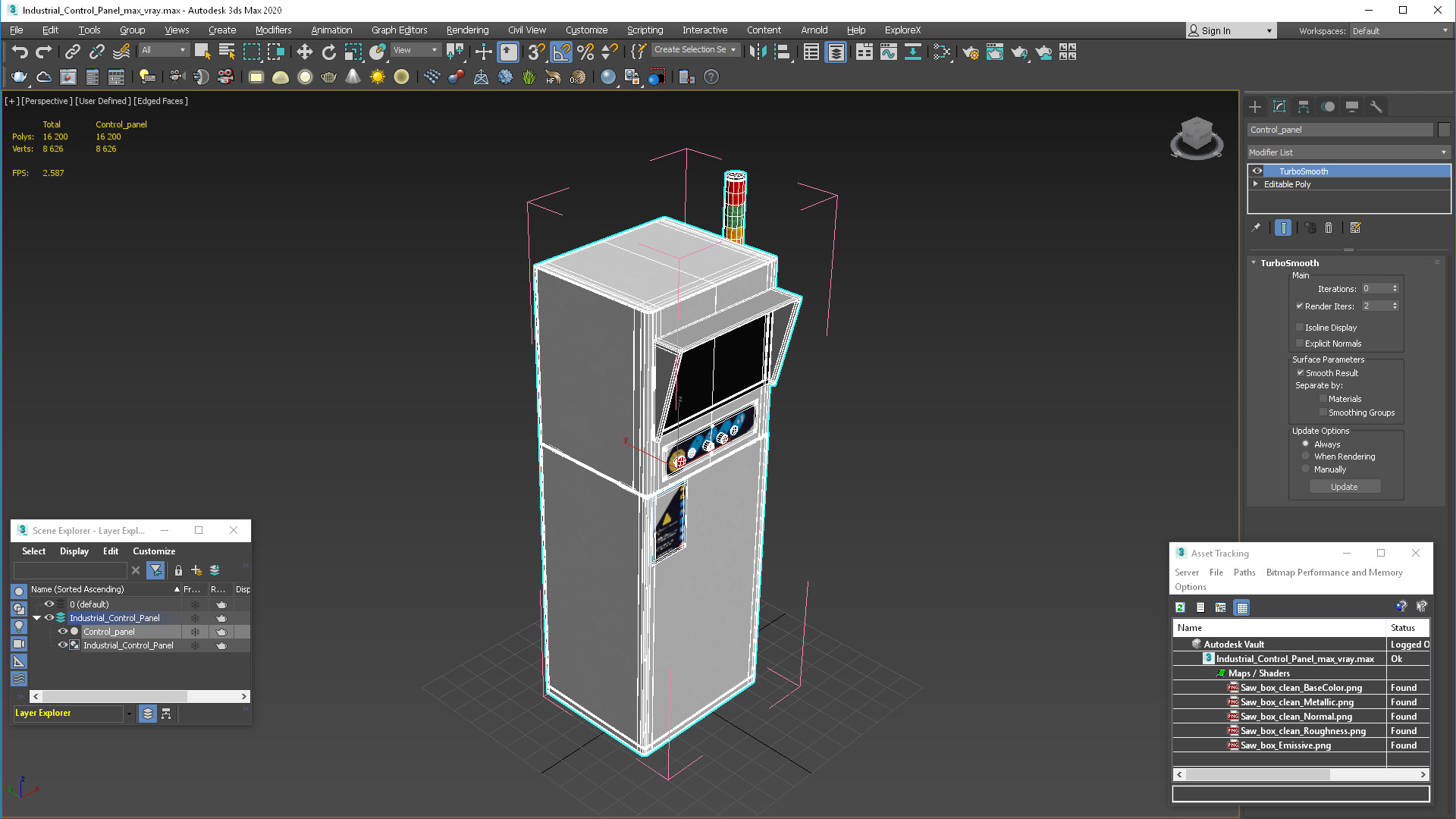This screenshot has height=819, width=1456.
Task: Open the Graph Editors menu
Action: 399,30
